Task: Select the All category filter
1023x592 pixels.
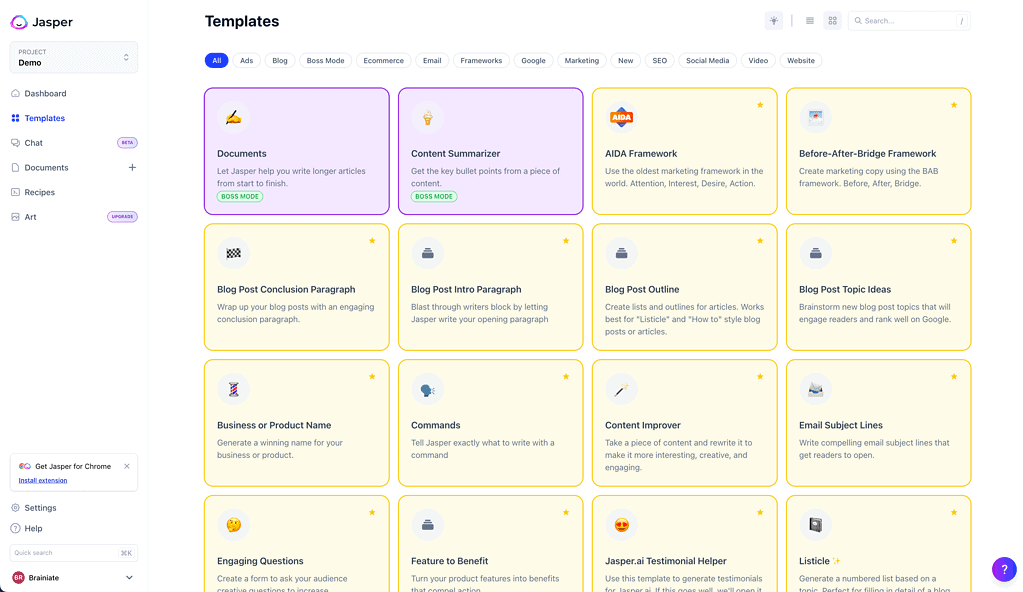Action: [217, 61]
